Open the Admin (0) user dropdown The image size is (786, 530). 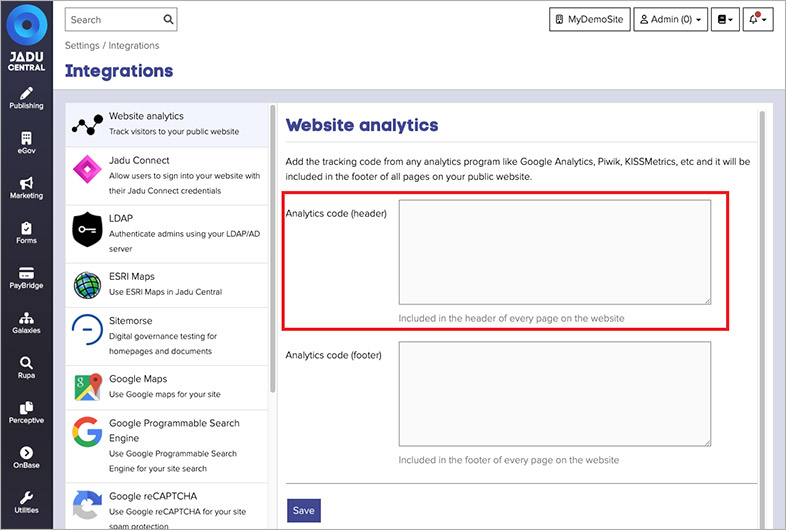pyautogui.click(x=671, y=20)
